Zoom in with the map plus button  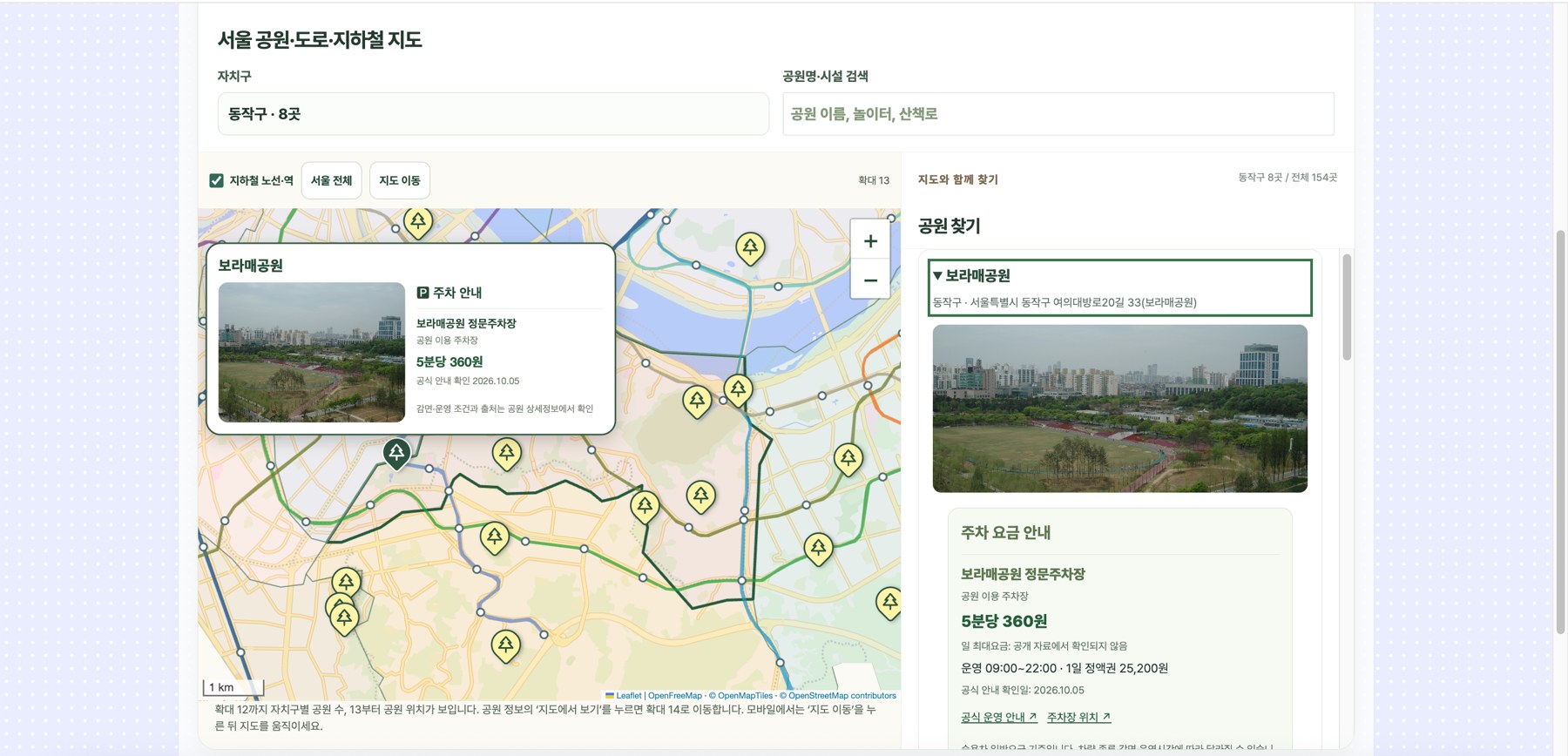pos(870,241)
